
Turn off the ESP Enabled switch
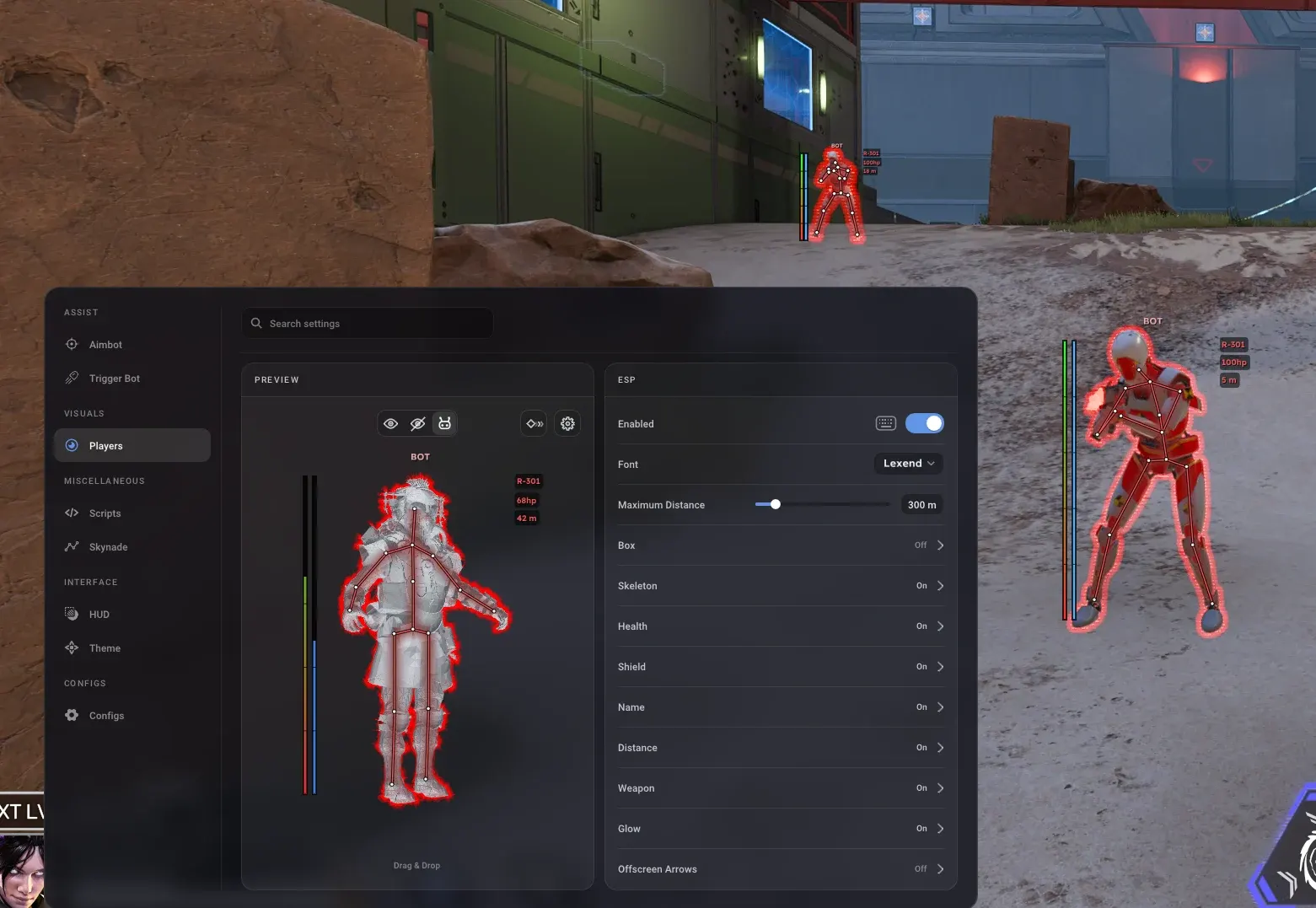tap(925, 423)
